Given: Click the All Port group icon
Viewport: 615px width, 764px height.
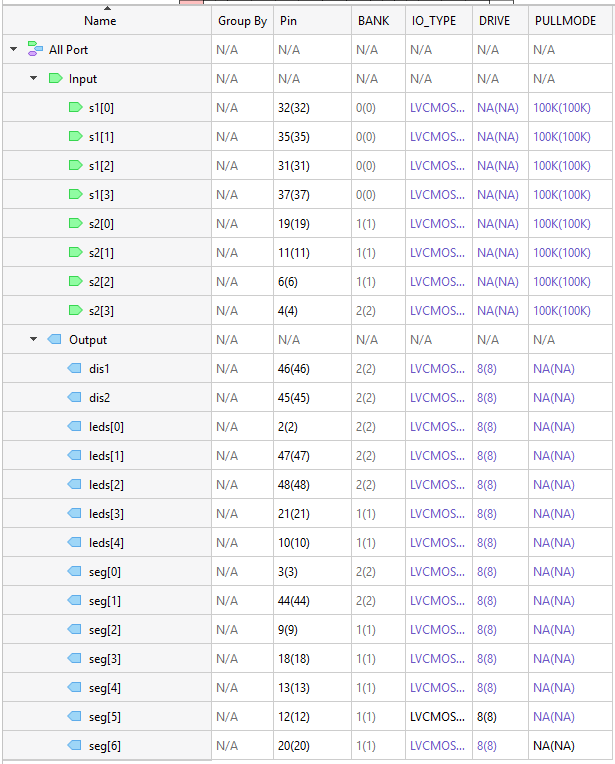Looking at the screenshot, I should pos(35,49).
